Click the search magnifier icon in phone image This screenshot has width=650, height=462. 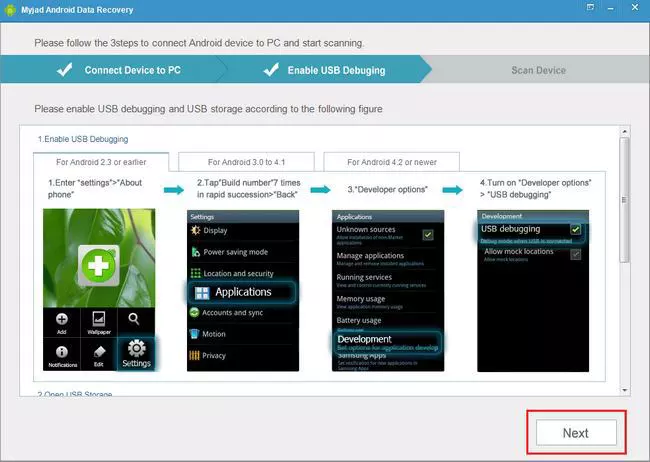tap(133, 319)
